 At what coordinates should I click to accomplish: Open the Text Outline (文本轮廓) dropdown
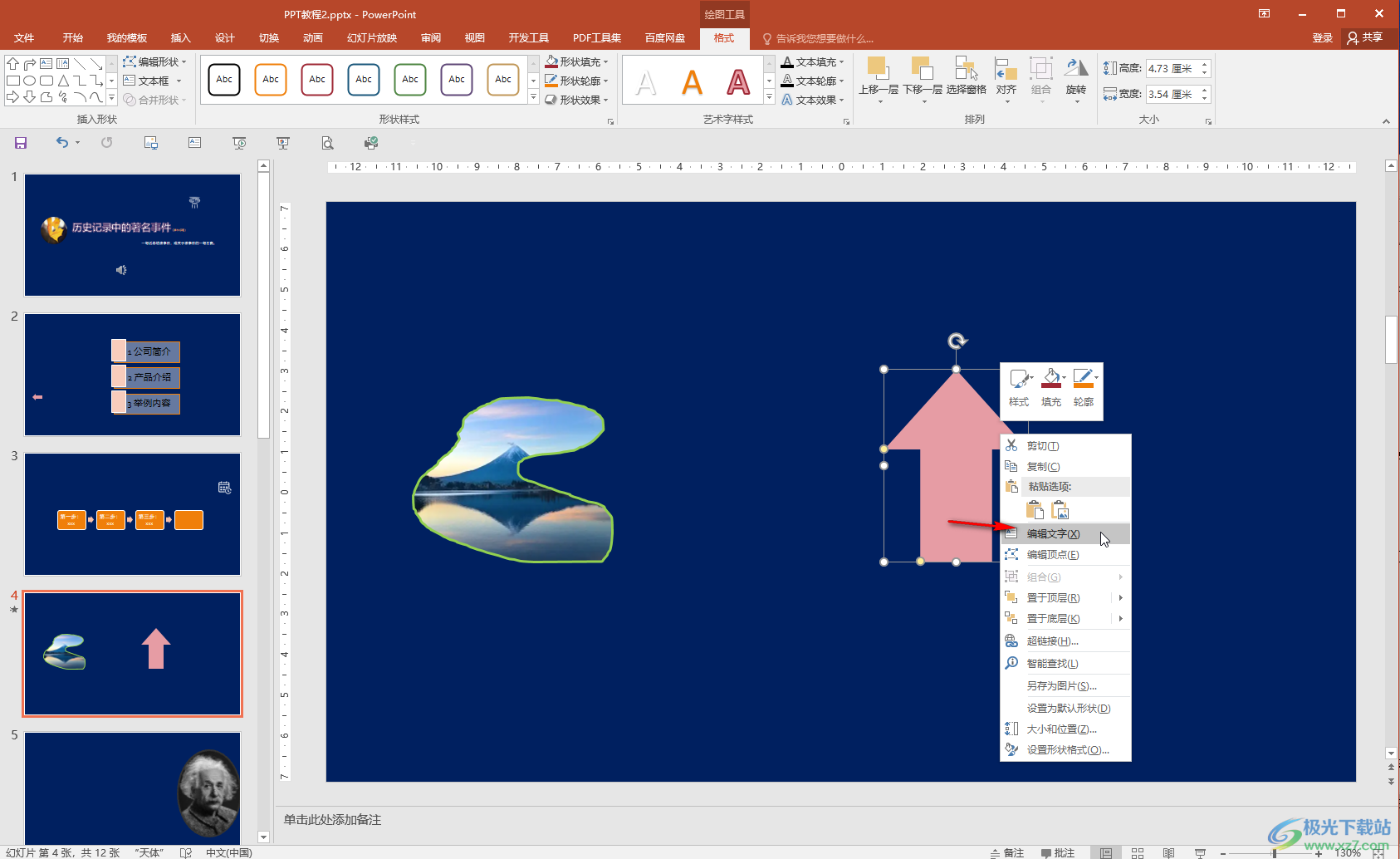click(813, 81)
